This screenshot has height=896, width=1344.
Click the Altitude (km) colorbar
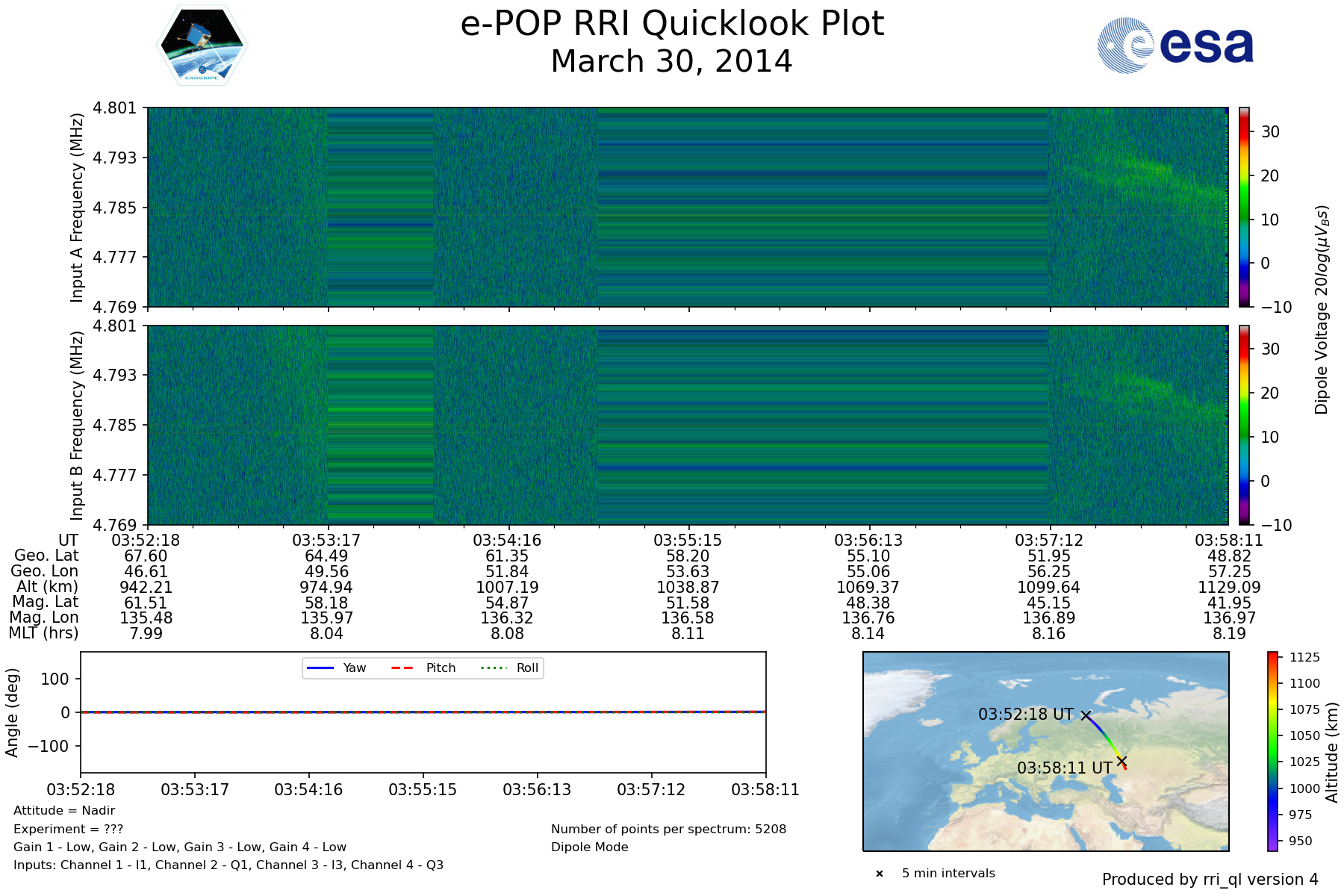(x=1272, y=750)
